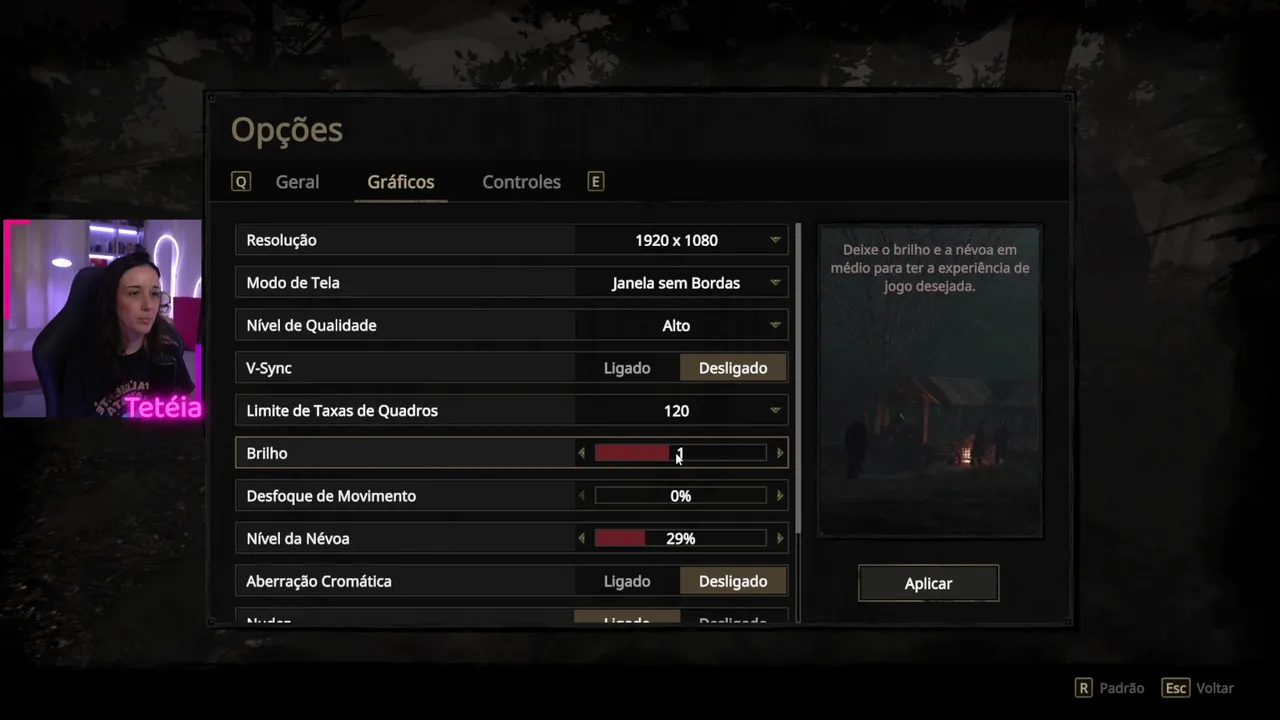Click the R key Padrão icon

pyautogui.click(x=1083, y=688)
